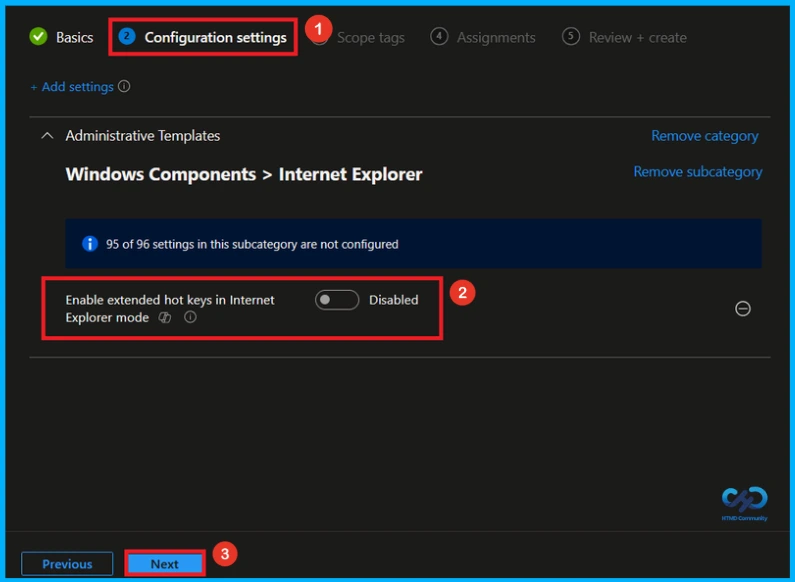This screenshot has width=795, height=582.
Task: Click the Disabled status label
Action: 393,300
